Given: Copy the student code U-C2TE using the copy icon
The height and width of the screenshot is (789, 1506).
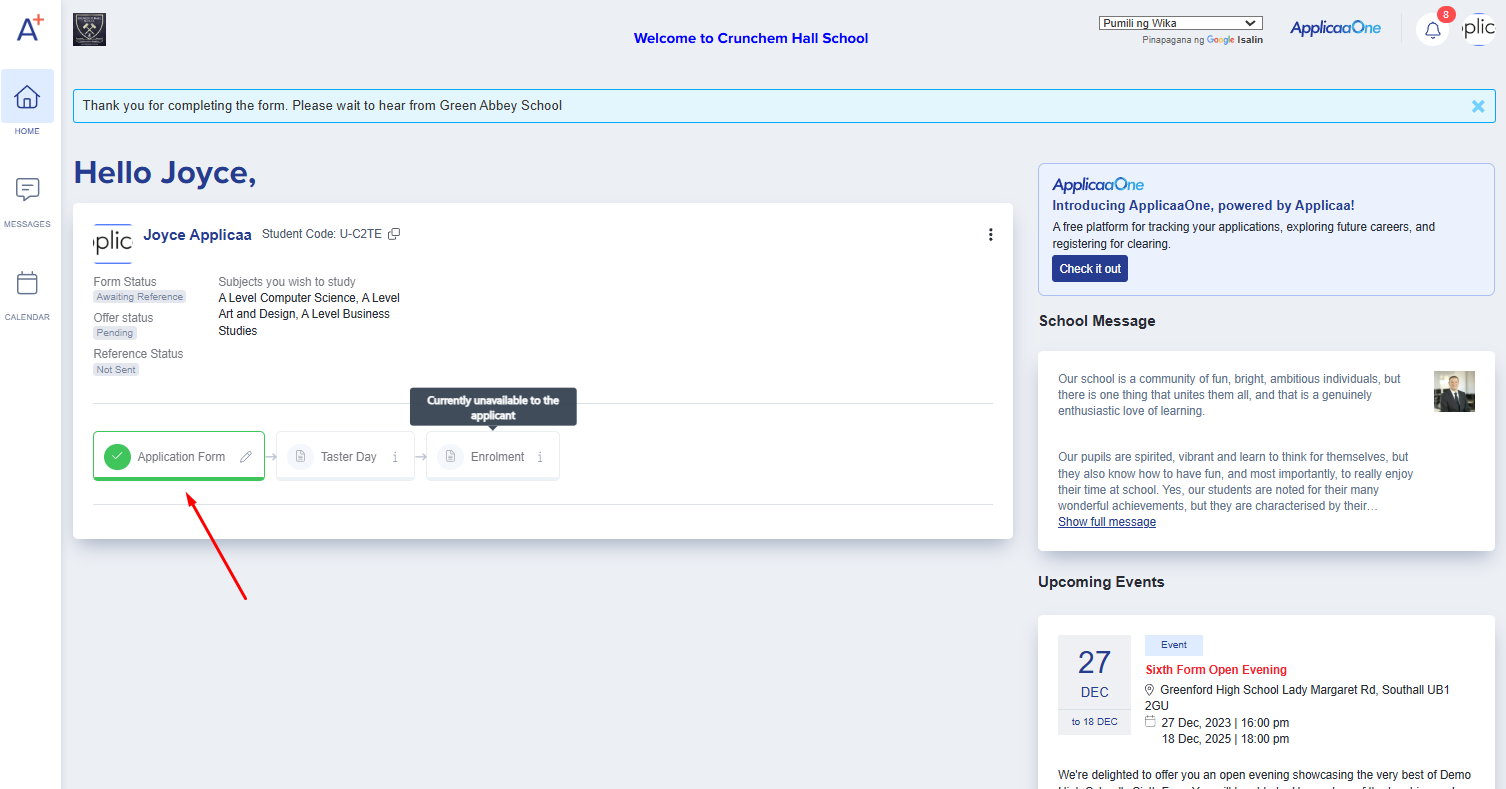Looking at the screenshot, I should (393, 233).
